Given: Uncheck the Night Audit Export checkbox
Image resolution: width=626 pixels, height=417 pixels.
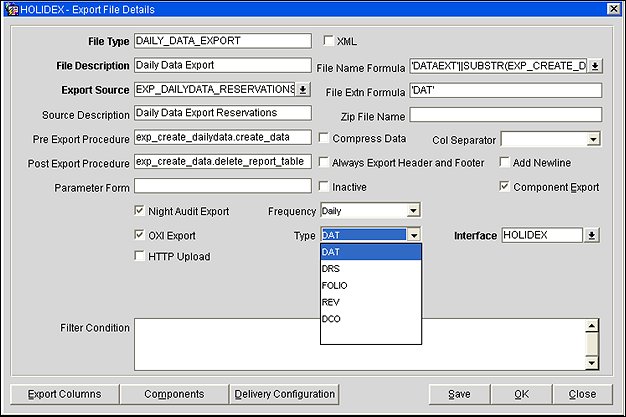Looking at the screenshot, I should [139, 211].
